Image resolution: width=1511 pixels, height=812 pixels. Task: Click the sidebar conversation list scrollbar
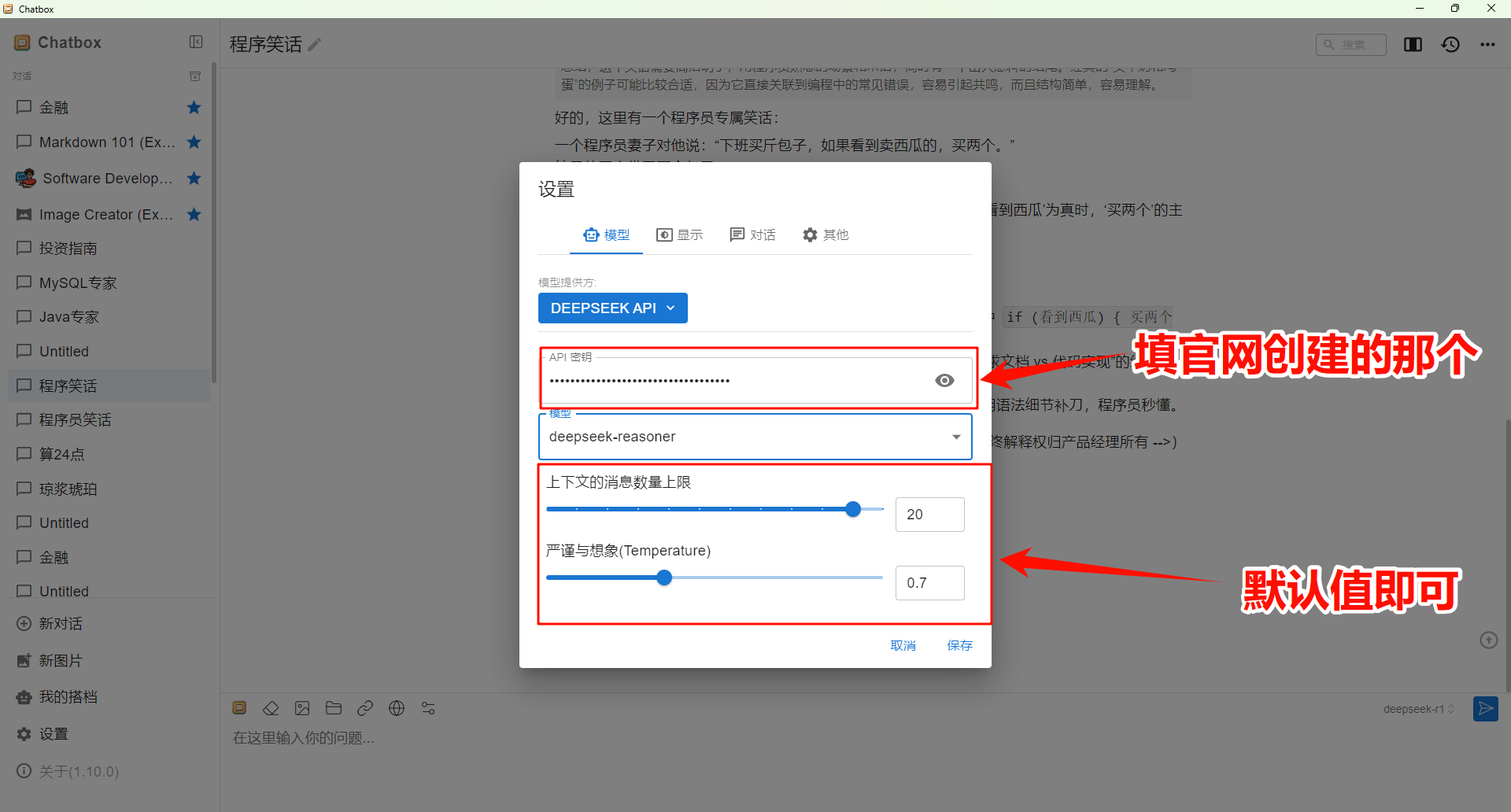[214, 223]
